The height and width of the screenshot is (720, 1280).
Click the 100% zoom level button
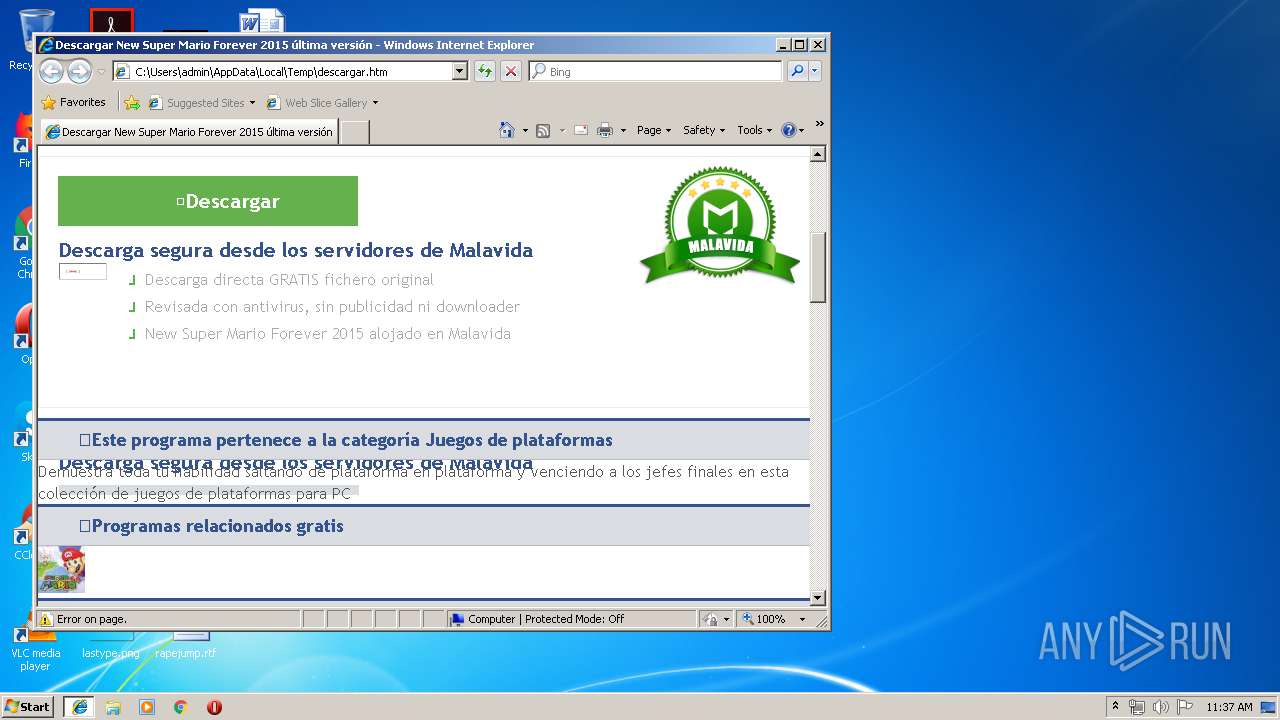pyautogui.click(x=765, y=619)
